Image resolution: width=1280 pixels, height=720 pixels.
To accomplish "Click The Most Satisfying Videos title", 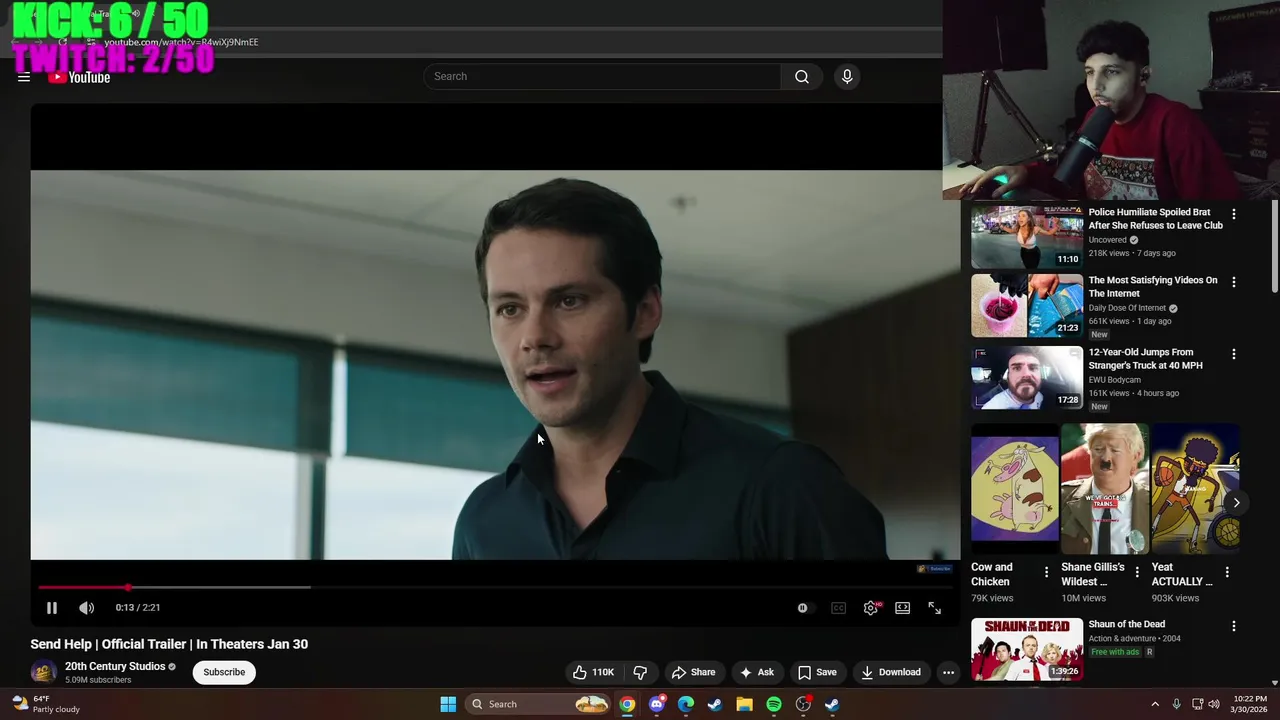I will 1153,287.
